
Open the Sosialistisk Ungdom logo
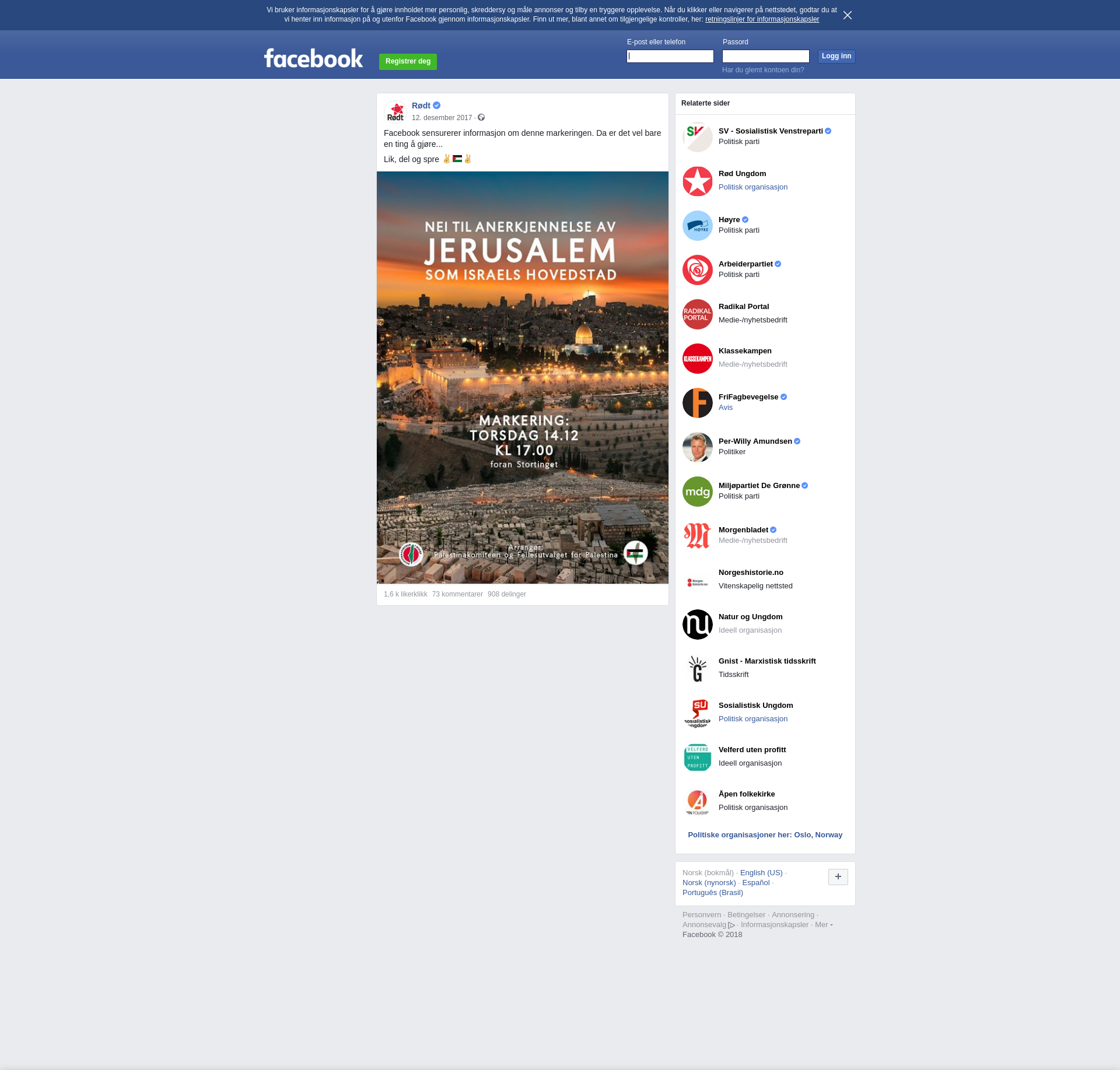[x=698, y=713]
